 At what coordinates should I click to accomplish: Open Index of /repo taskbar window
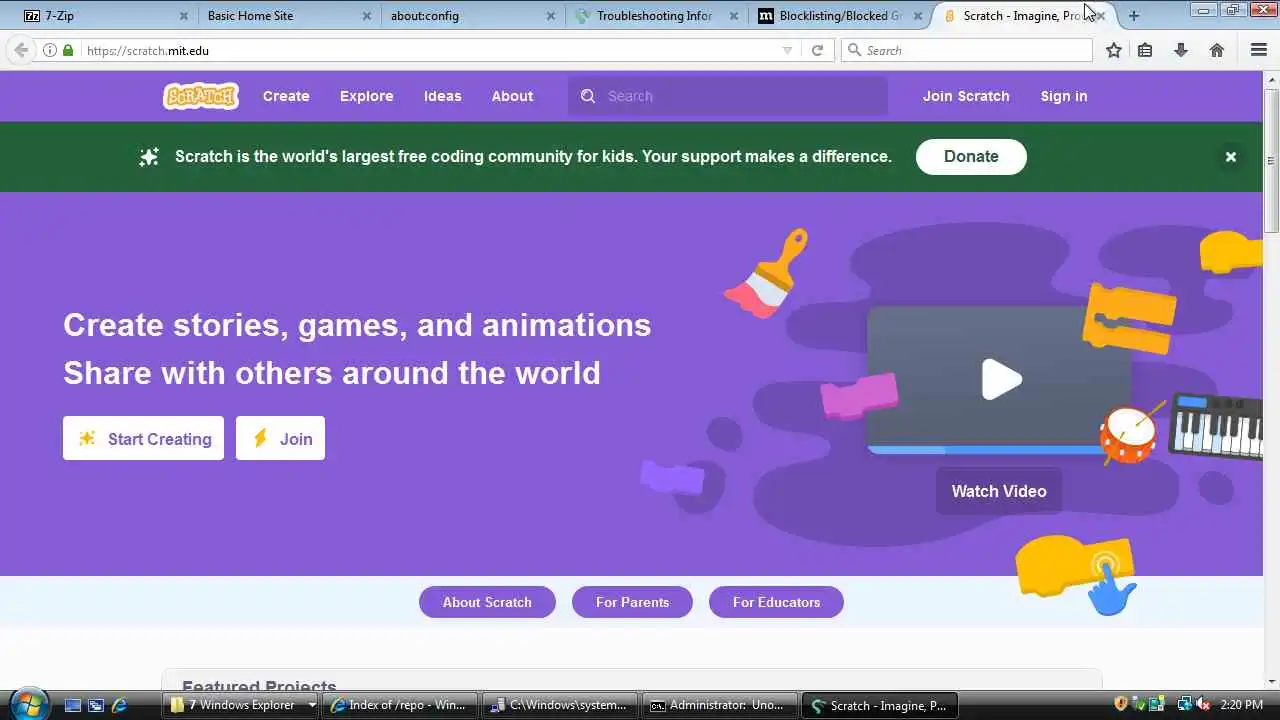coord(400,705)
